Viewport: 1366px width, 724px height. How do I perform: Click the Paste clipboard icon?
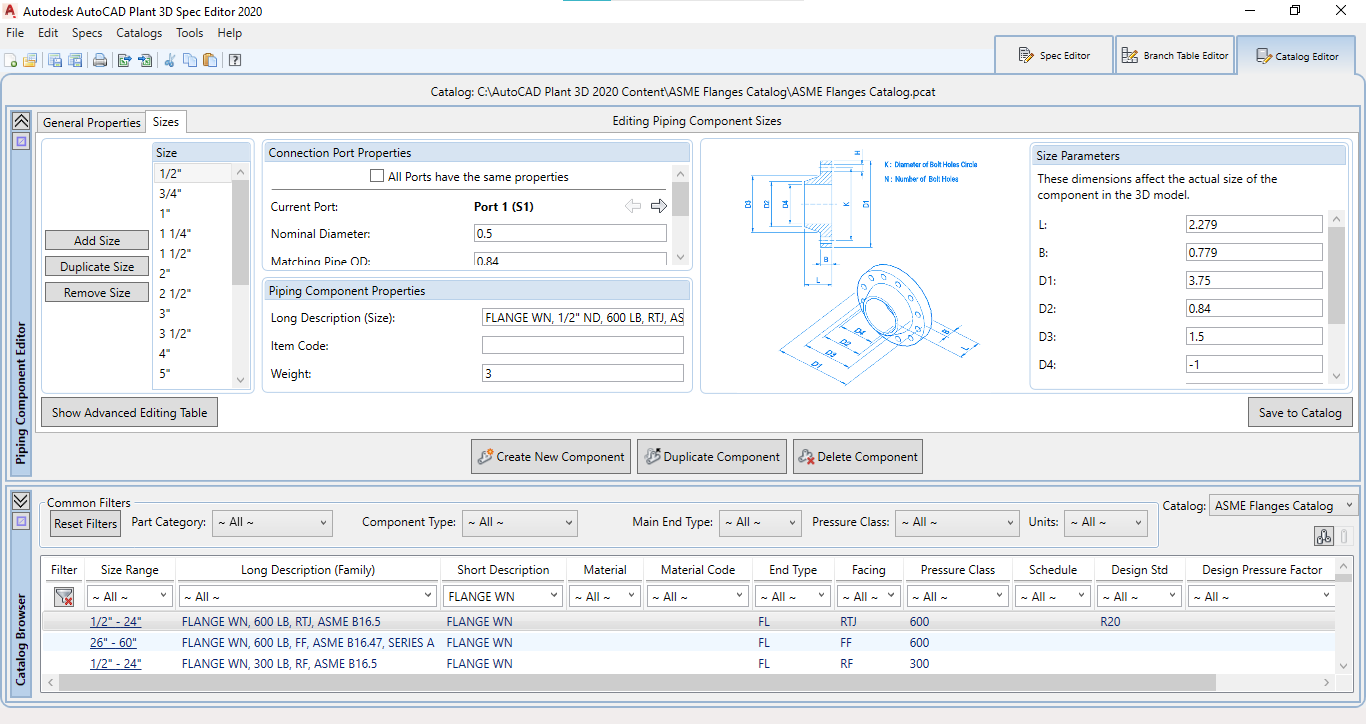[209, 60]
